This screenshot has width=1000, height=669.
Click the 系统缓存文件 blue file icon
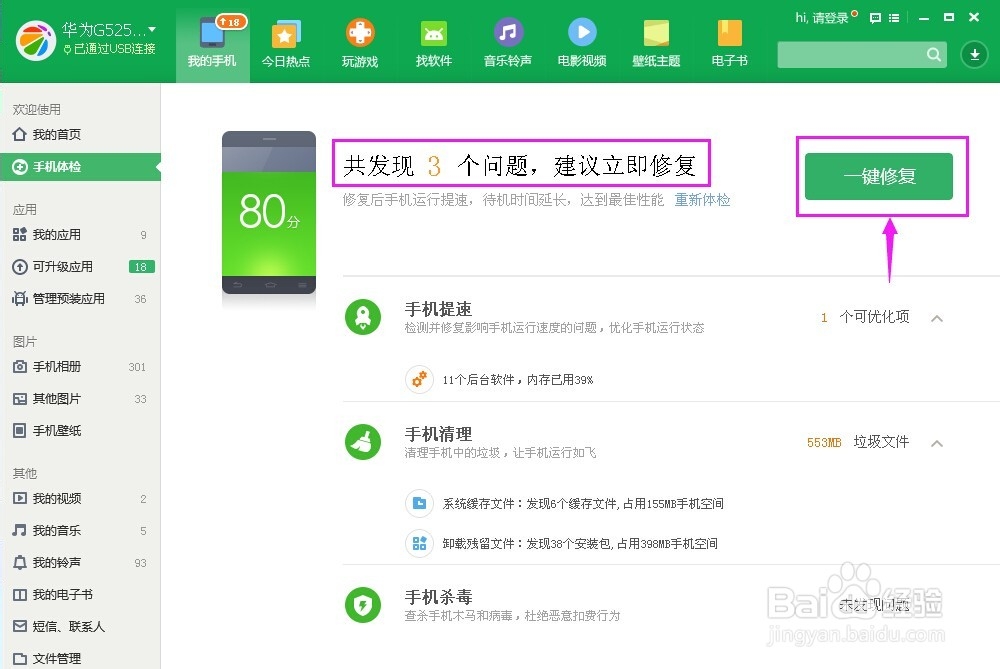tap(421, 502)
